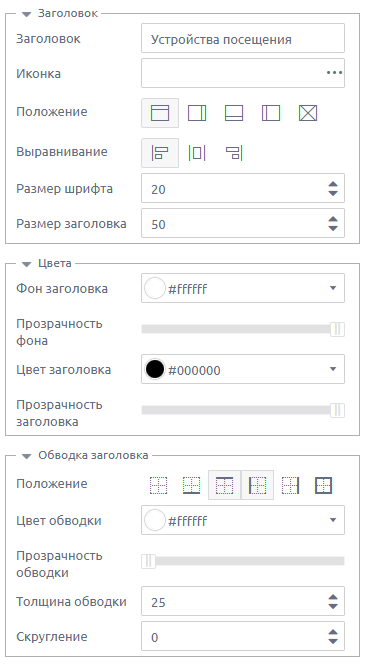This screenshot has height=664, width=365.
Task: Set header position to bottom
Action: click(x=234, y=113)
